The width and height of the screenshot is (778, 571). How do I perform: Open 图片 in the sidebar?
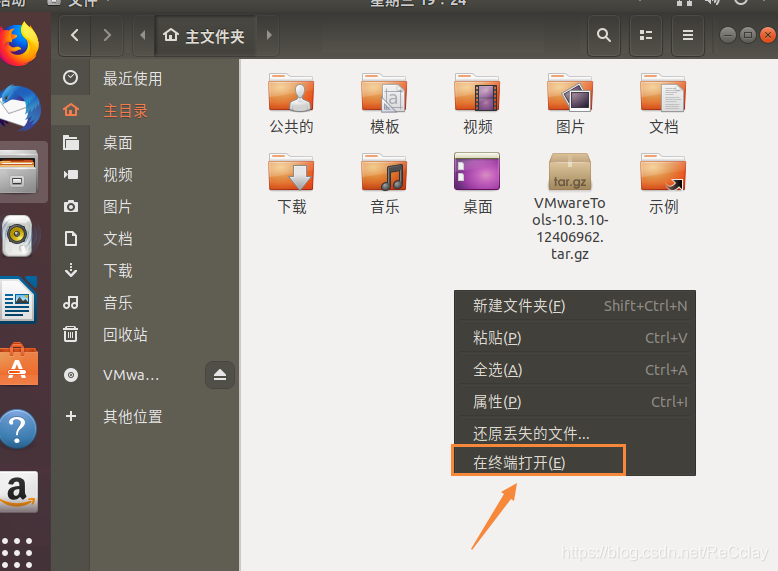coord(145,206)
